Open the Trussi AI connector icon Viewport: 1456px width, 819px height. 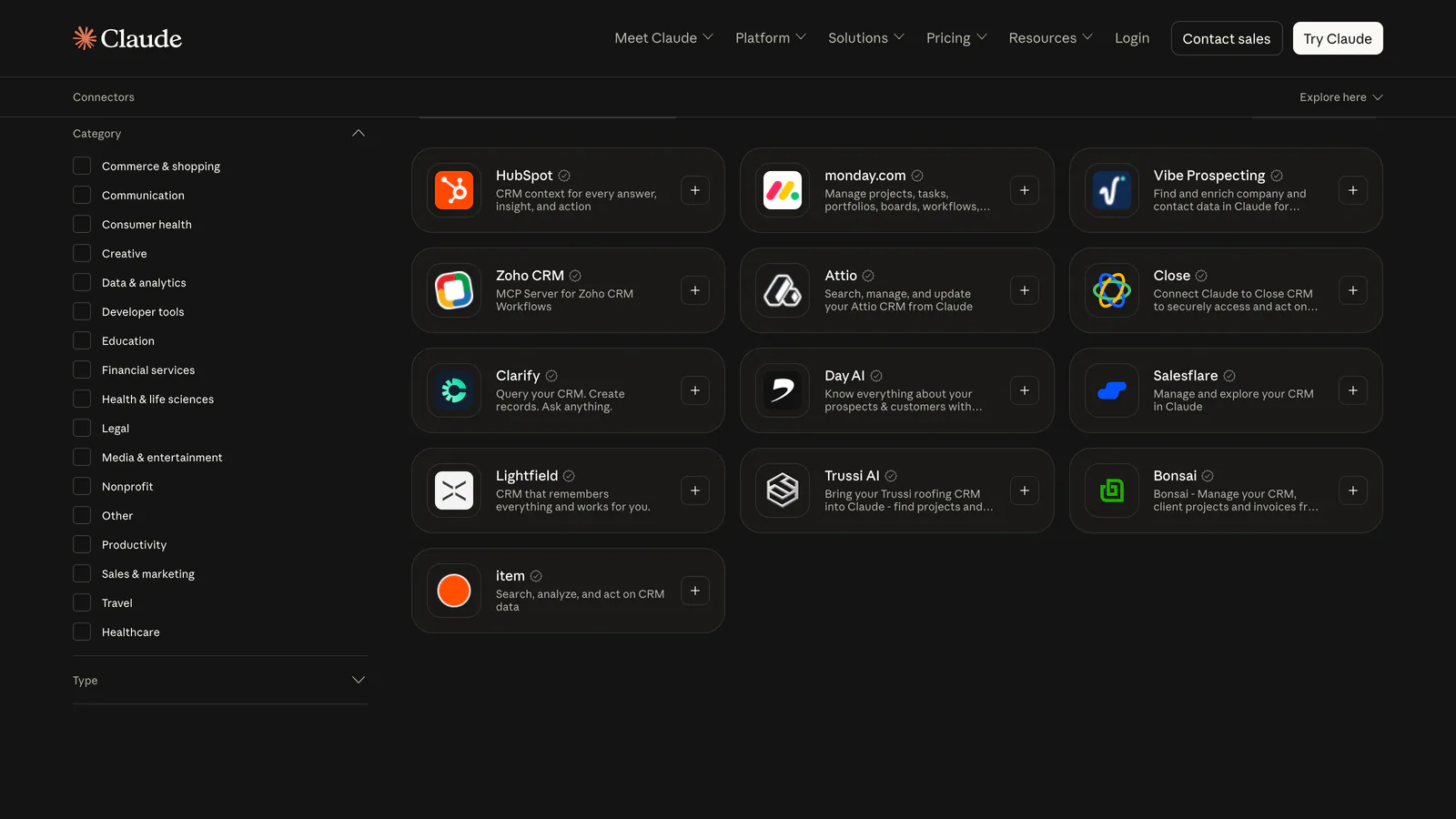(783, 490)
